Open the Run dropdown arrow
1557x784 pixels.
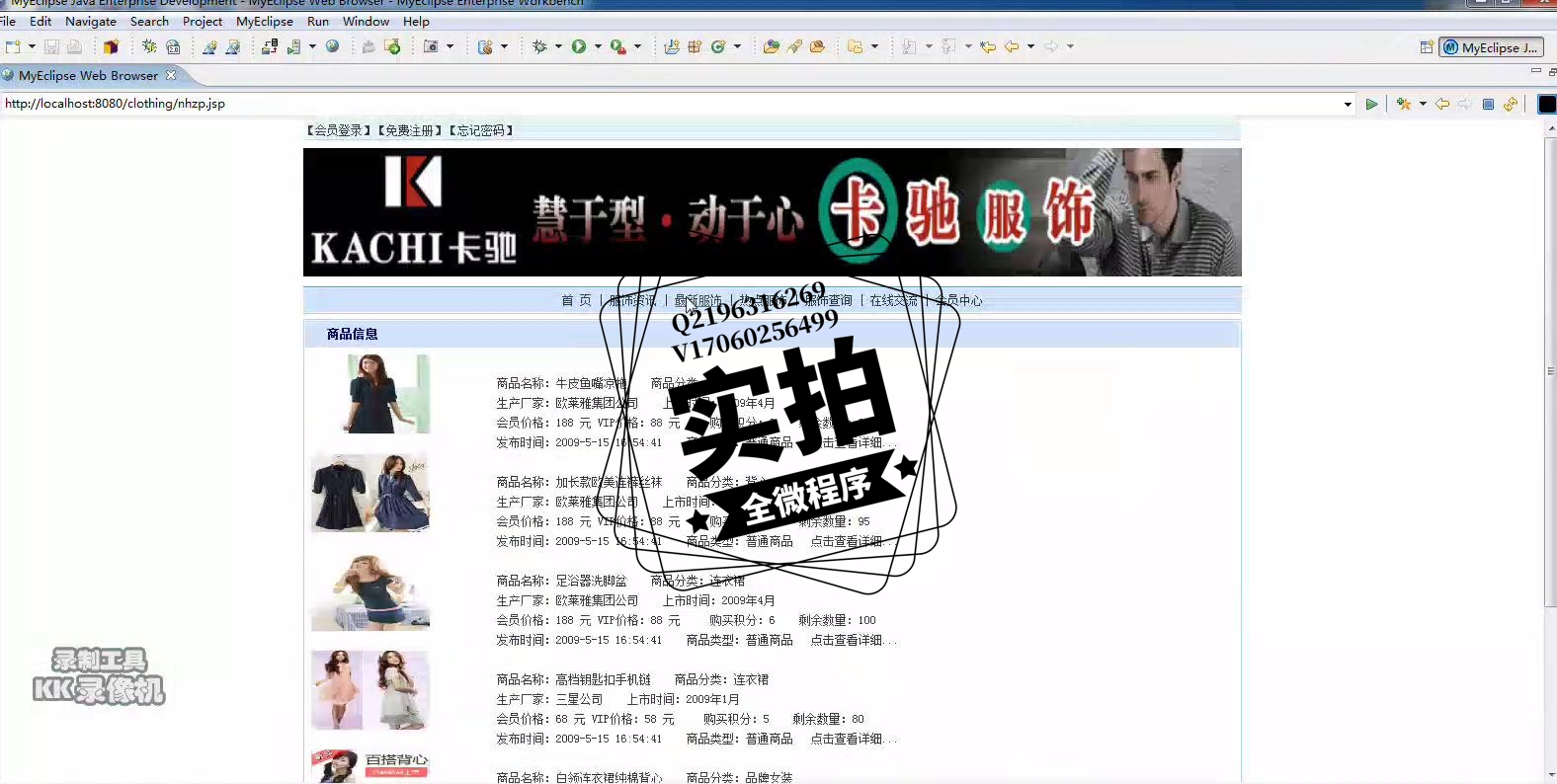point(598,46)
